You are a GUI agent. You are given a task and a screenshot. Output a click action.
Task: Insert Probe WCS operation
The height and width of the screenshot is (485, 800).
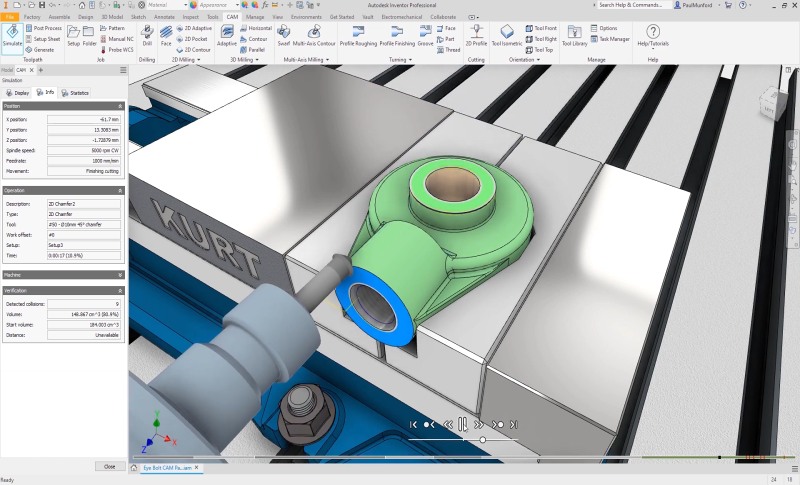click(116, 49)
